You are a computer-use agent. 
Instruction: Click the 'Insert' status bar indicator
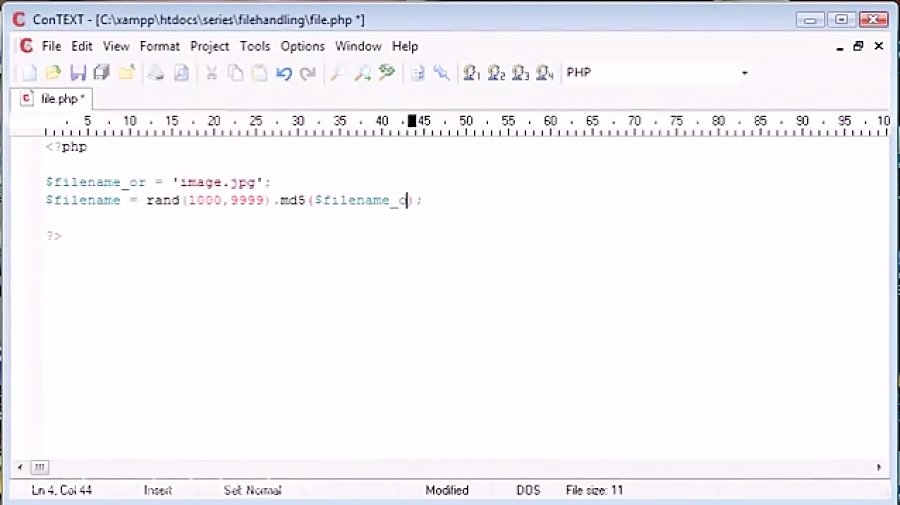(x=158, y=490)
